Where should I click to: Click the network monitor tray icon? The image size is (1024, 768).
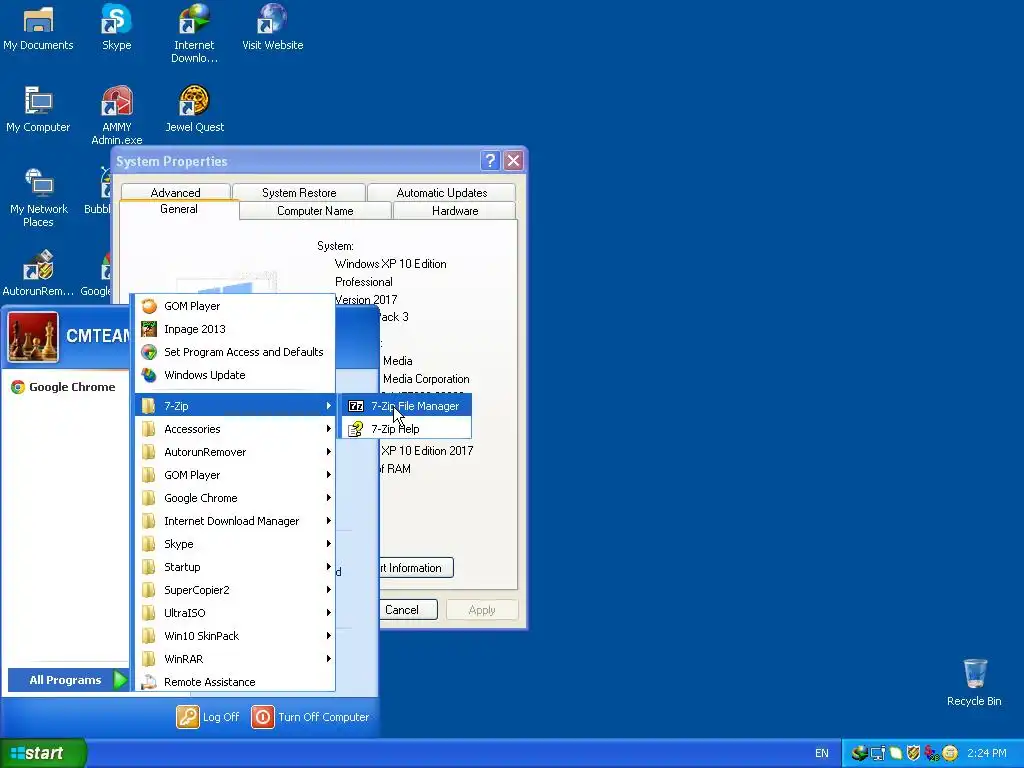coord(878,753)
